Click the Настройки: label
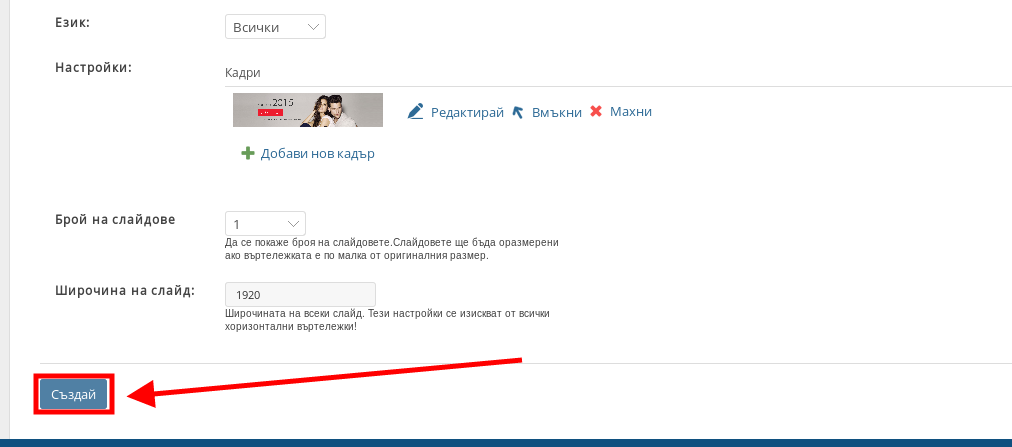This screenshot has height=447, width=1012. tap(94, 67)
